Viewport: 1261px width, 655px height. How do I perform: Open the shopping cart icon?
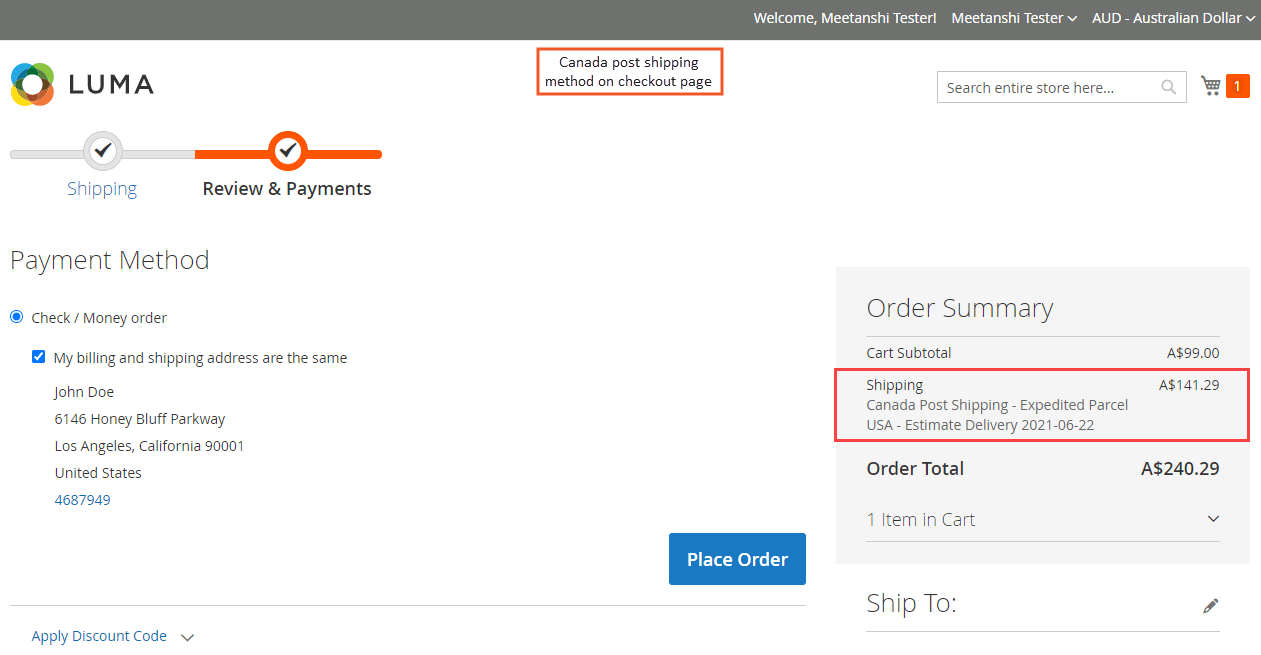point(1211,86)
